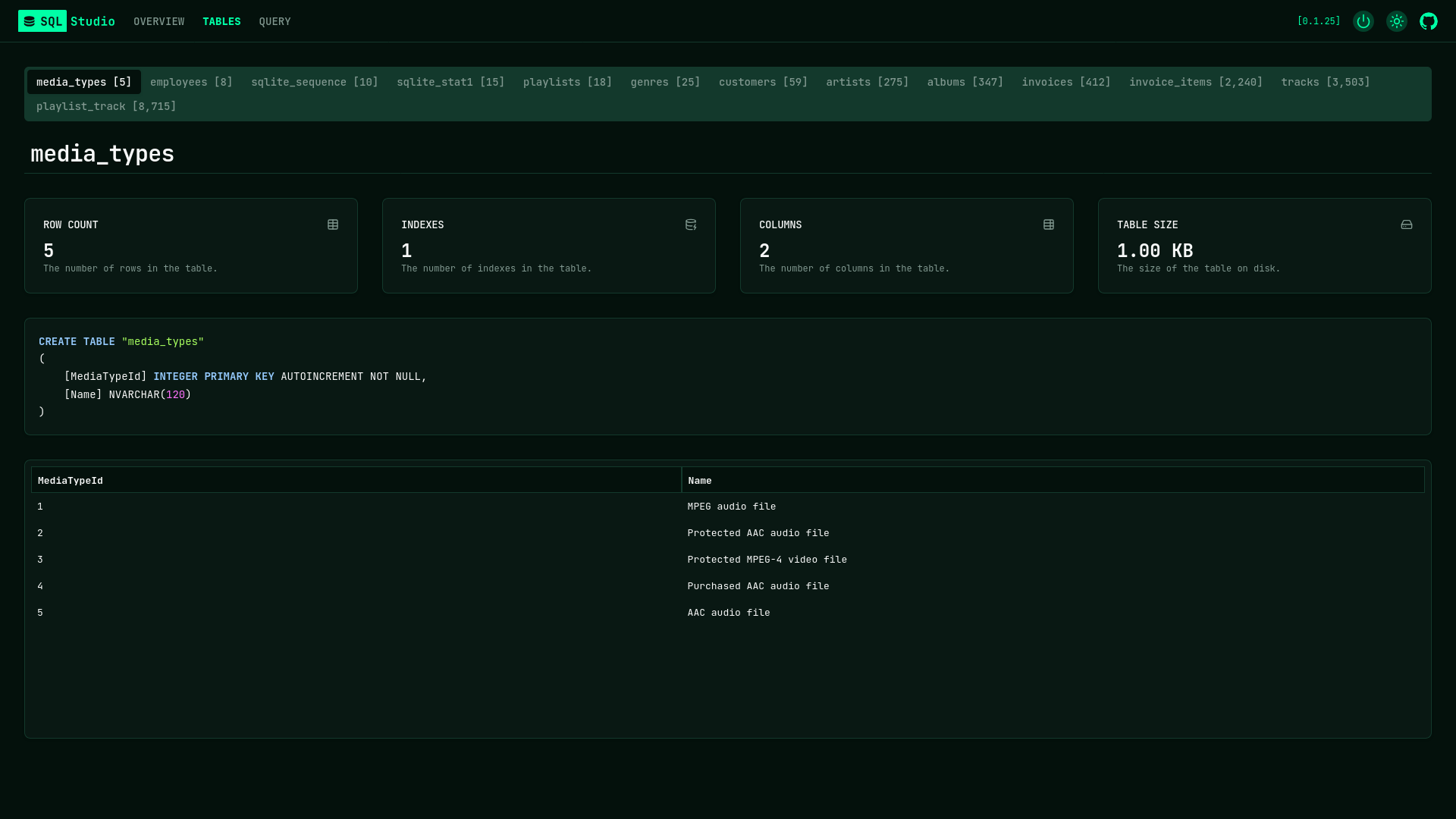The width and height of the screenshot is (1456, 819).
Task: Open the customers [59] table tab
Action: pos(763,82)
